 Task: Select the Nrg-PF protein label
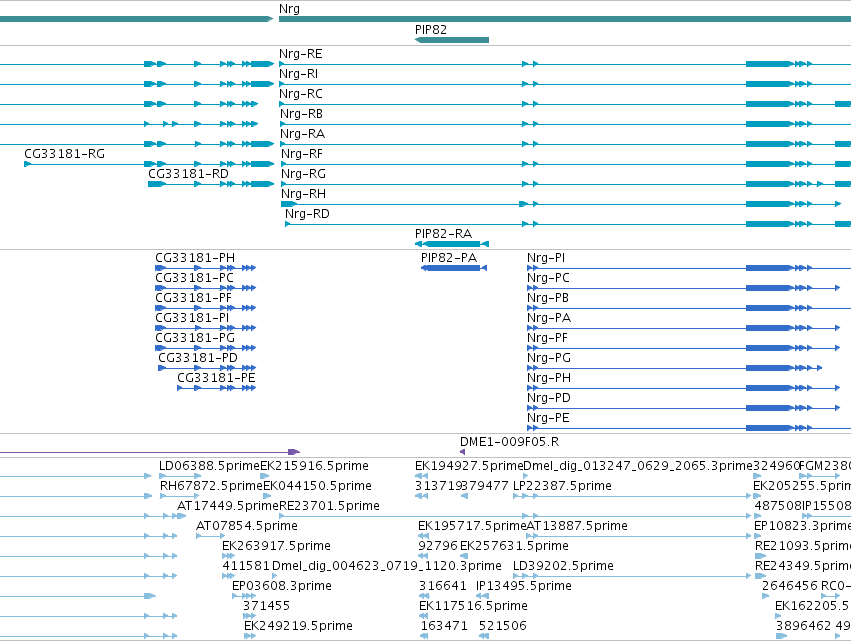coord(547,338)
